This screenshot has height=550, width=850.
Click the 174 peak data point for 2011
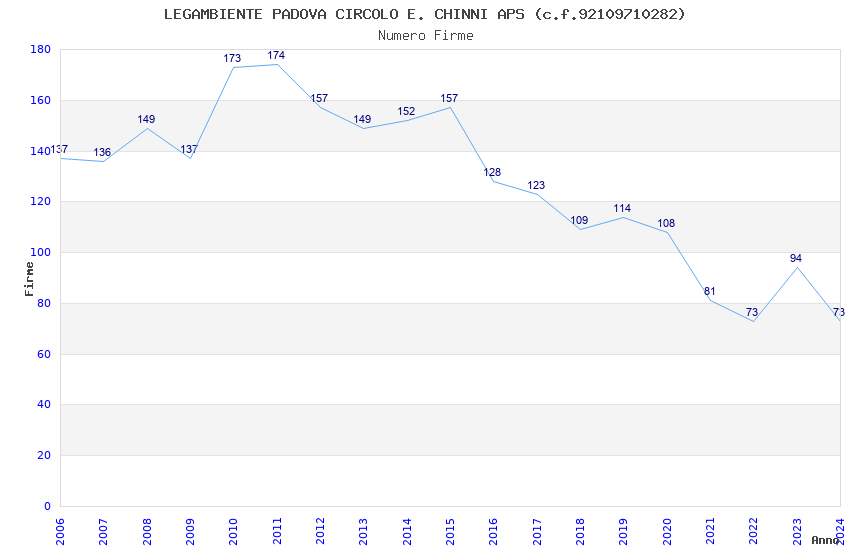[x=277, y=64]
